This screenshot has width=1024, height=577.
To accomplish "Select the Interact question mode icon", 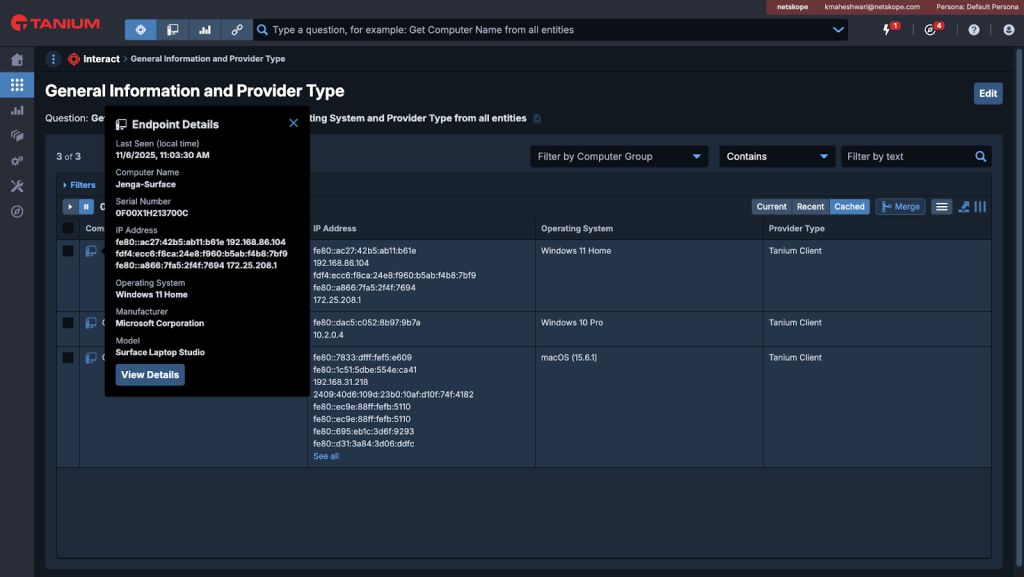I will coord(140,29).
